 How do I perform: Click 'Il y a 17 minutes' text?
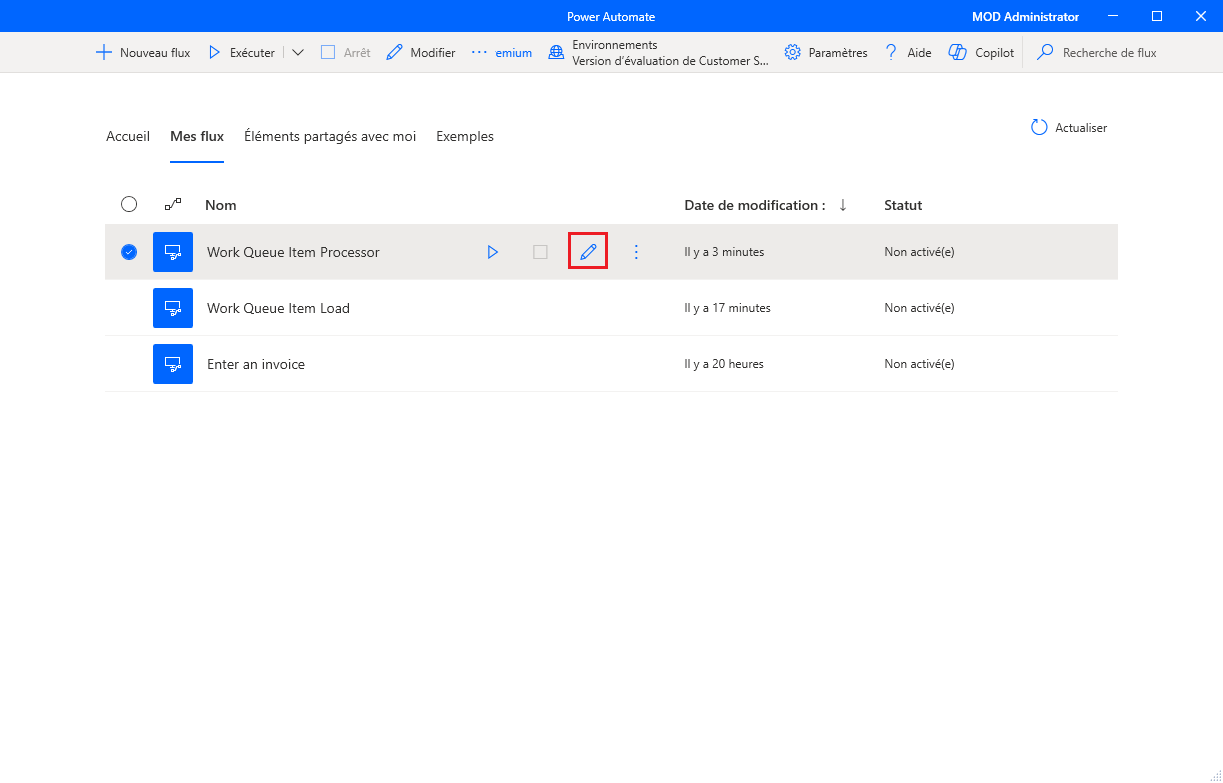pos(727,308)
